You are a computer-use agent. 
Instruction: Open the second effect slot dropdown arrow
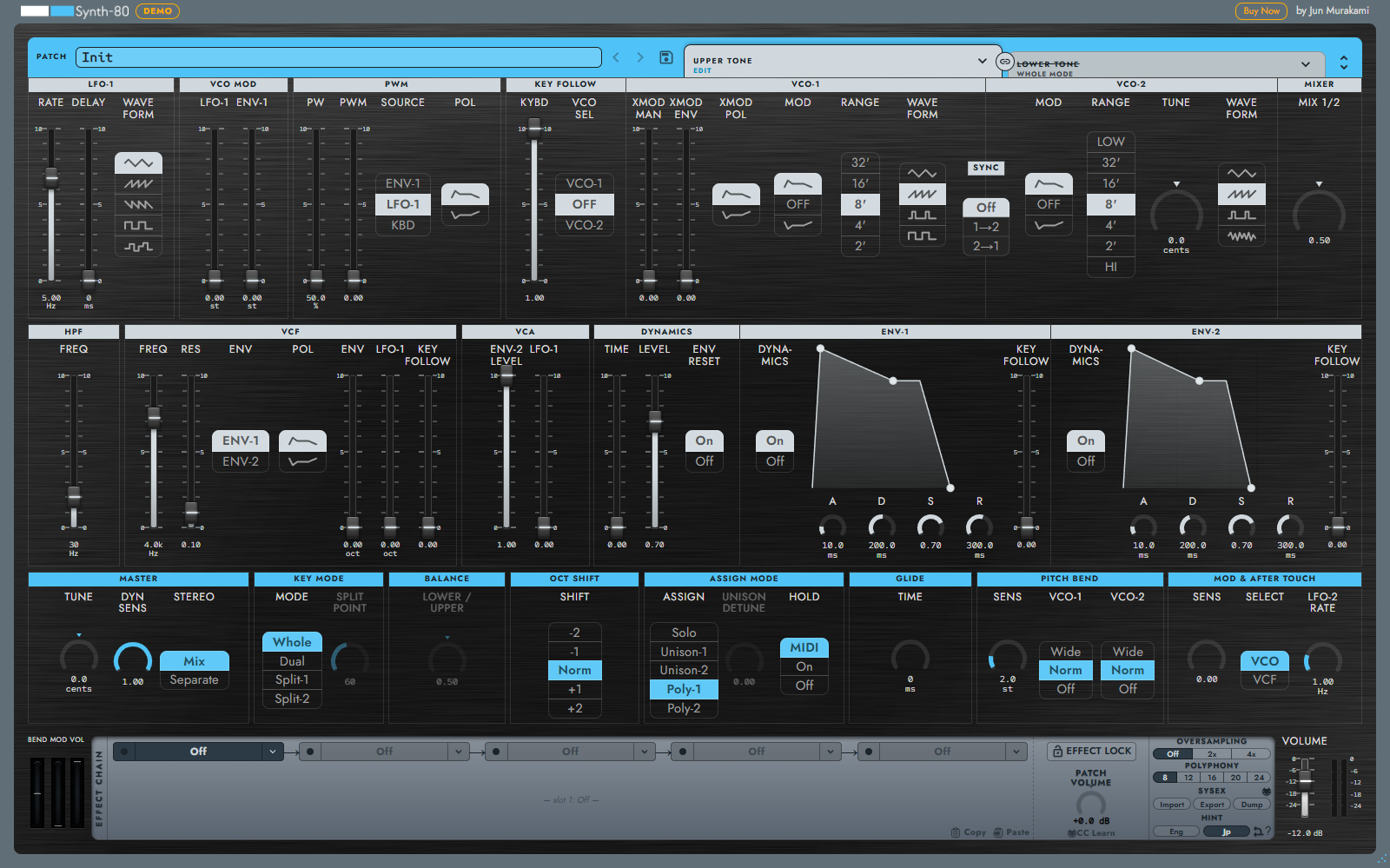(459, 752)
